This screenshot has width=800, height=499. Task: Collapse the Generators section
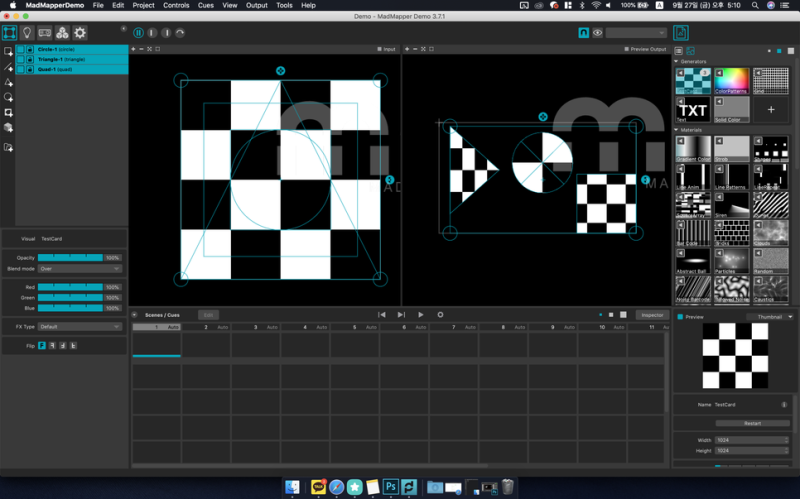[x=677, y=61]
